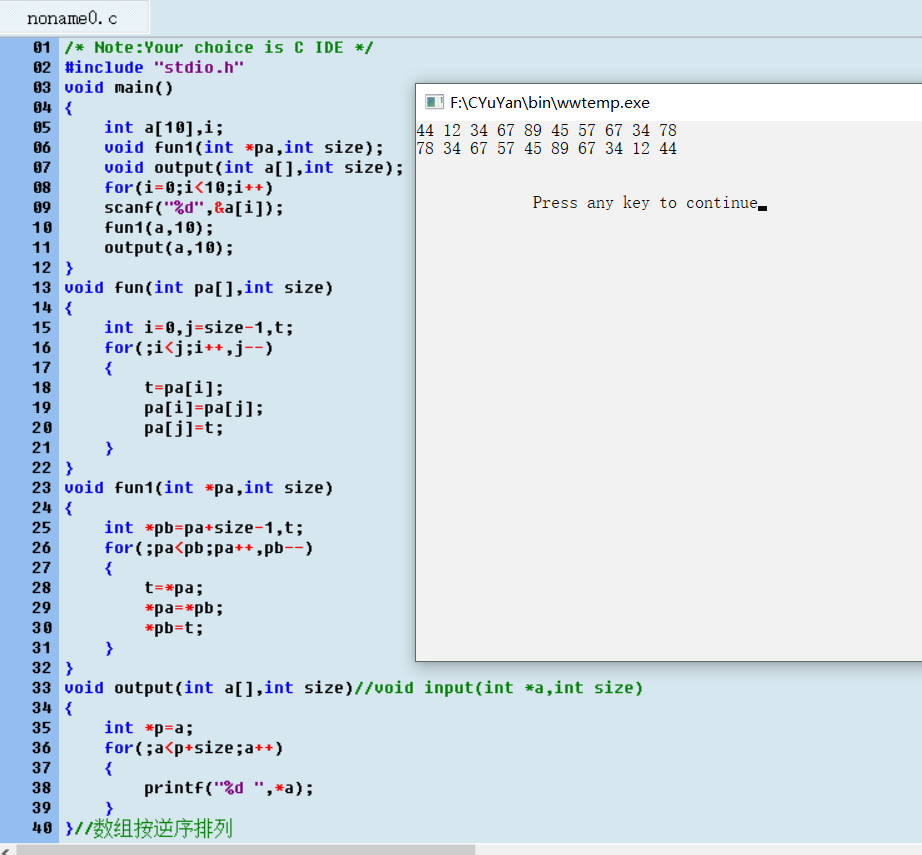
Task: Click the first console output row starting 44 12
Action: [x=546, y=130]
